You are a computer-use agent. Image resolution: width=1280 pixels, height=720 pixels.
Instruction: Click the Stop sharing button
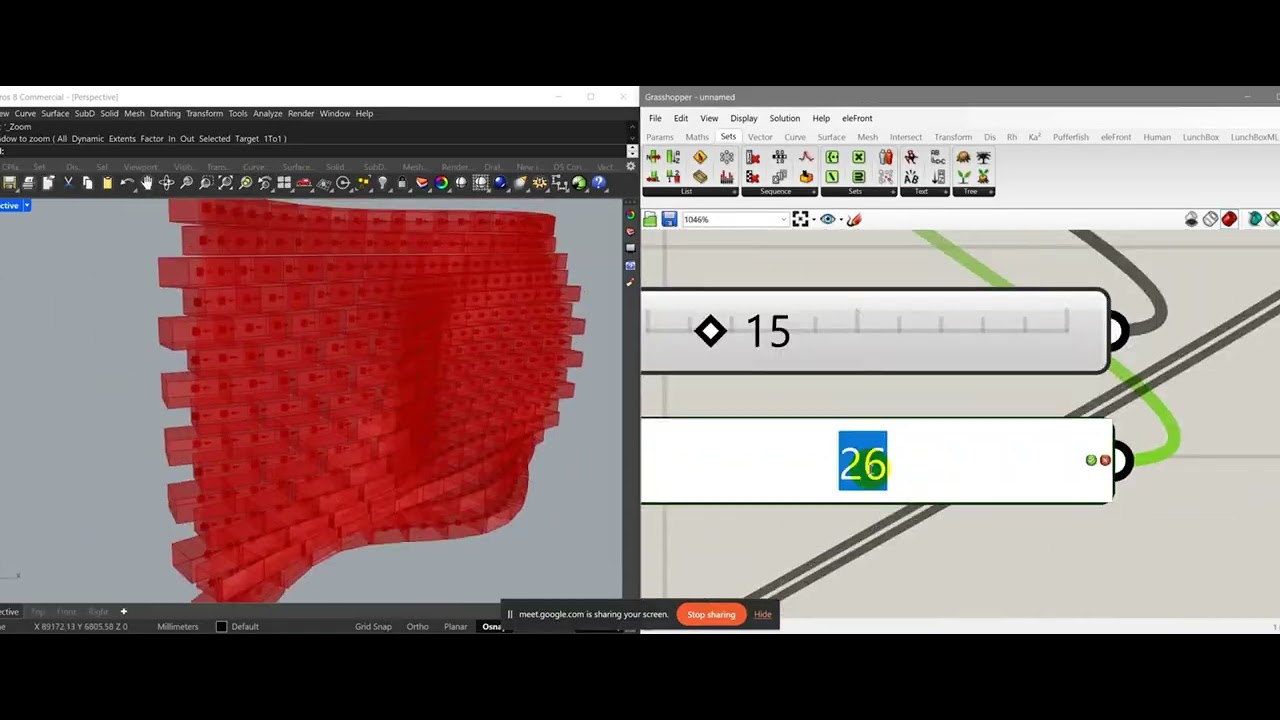(x=711, y=614)
